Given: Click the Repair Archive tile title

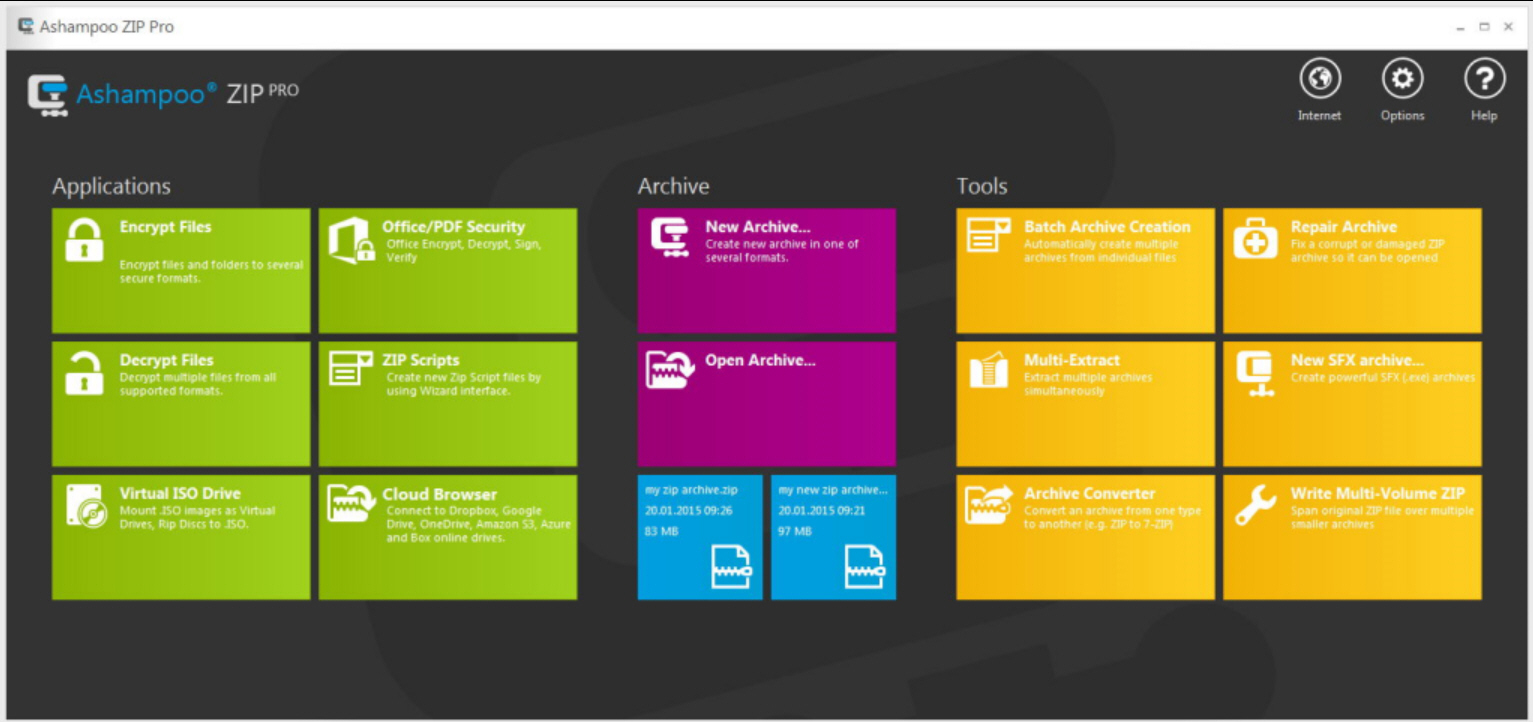Looking at the screenshot, I should tap(1343, 227).
